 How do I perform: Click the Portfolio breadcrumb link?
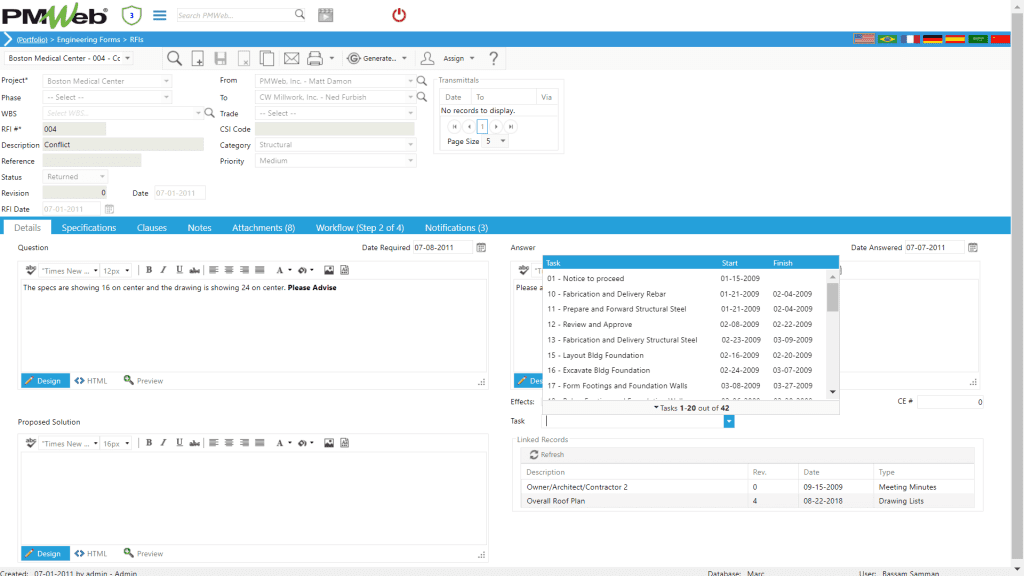(x=32, y=39)
